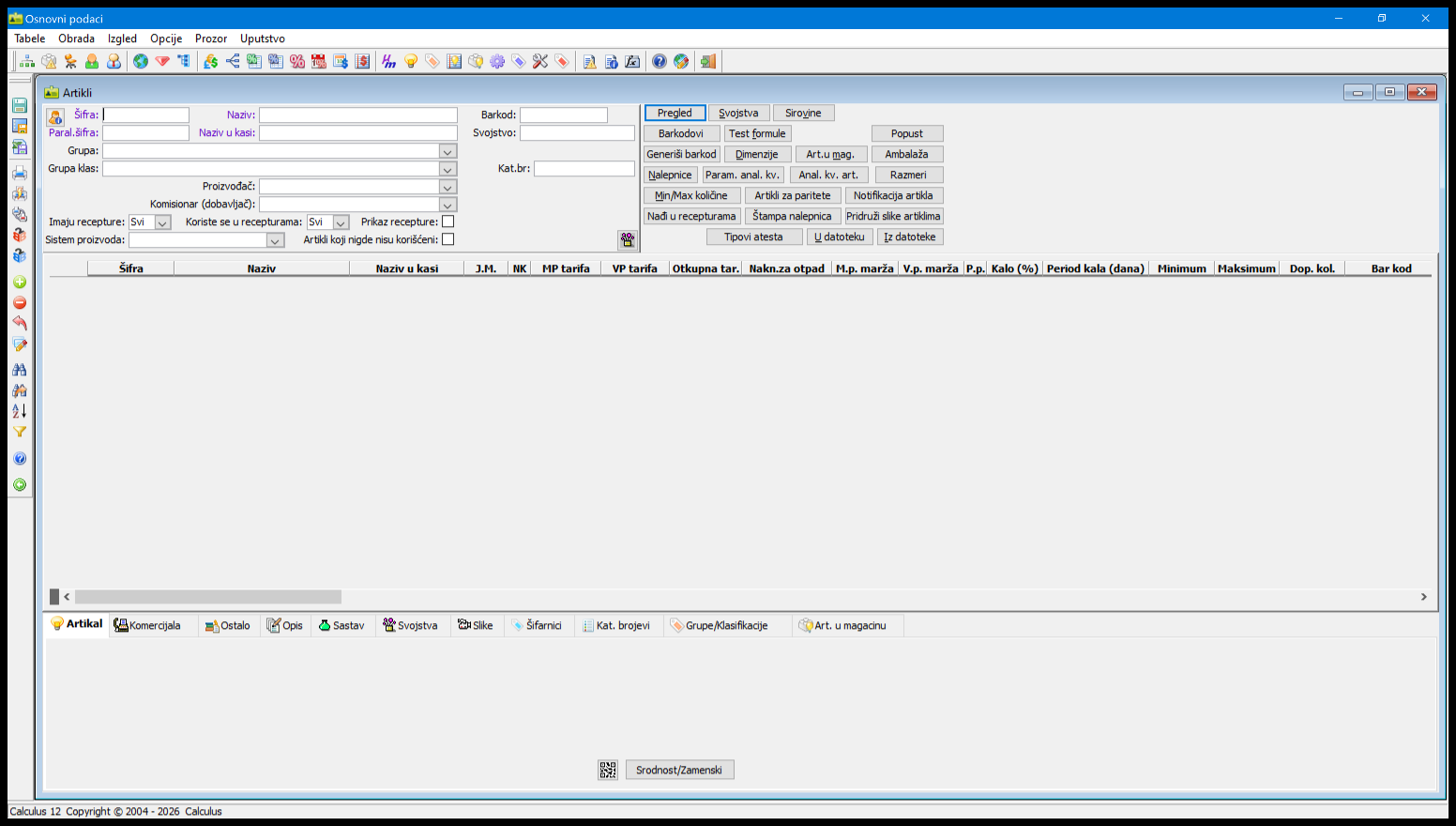Click the green plus add record icon

19,283
